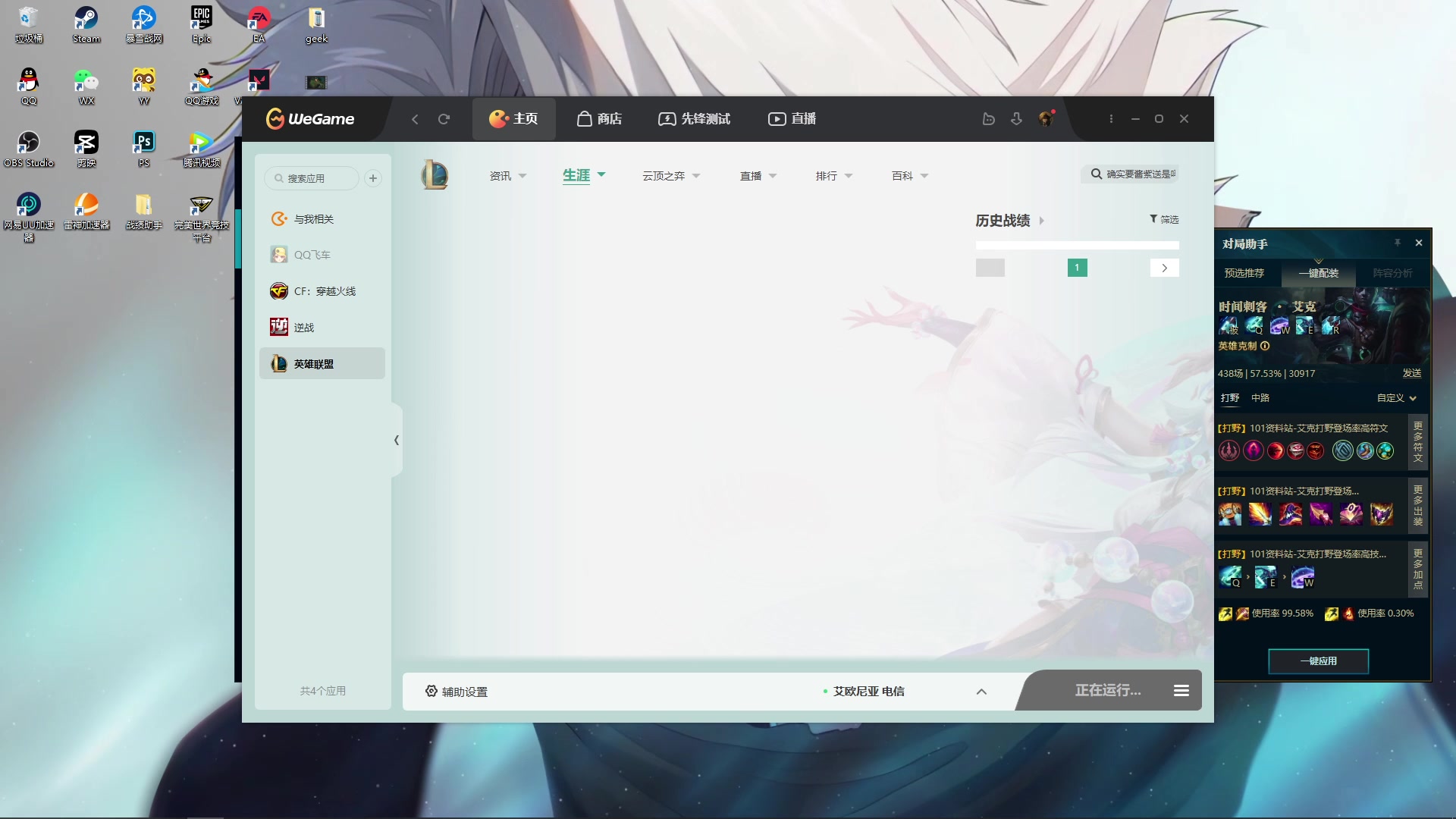The height and width of the screenshot is (819, 1456).
Task: Select 逆战 in the app list
Action: [322, 328]
